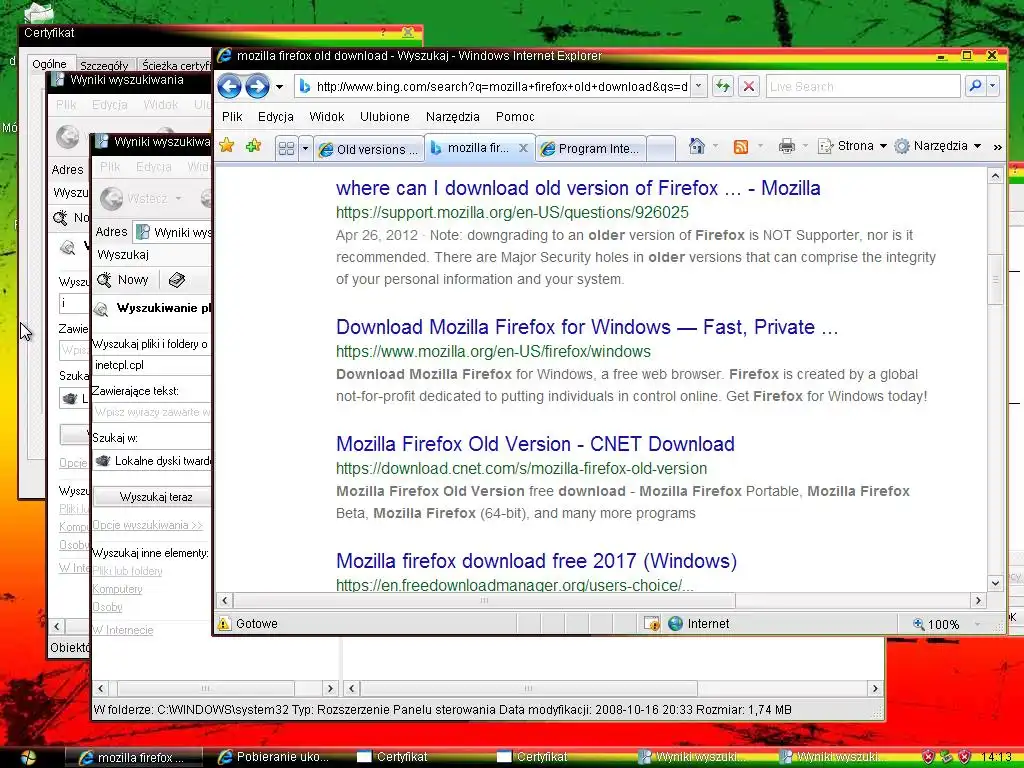Click the Windows Start button
Screen dimensions: 1024x768
click(28, 758)
